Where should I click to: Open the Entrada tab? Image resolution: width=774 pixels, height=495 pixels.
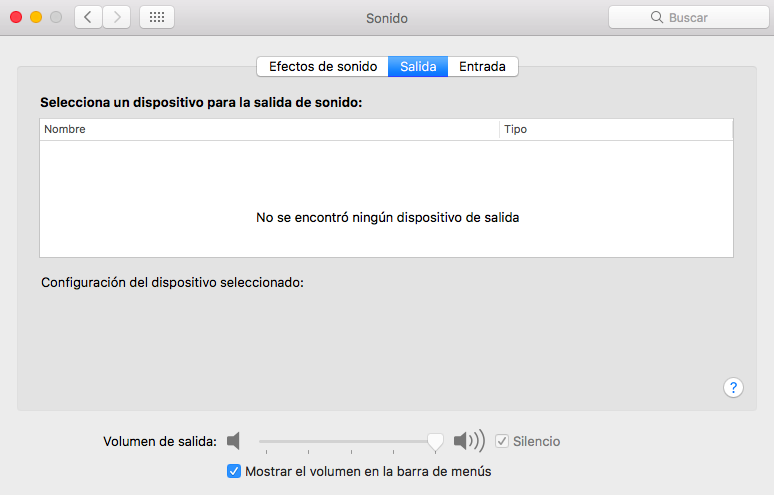click(x=482, y=67)
